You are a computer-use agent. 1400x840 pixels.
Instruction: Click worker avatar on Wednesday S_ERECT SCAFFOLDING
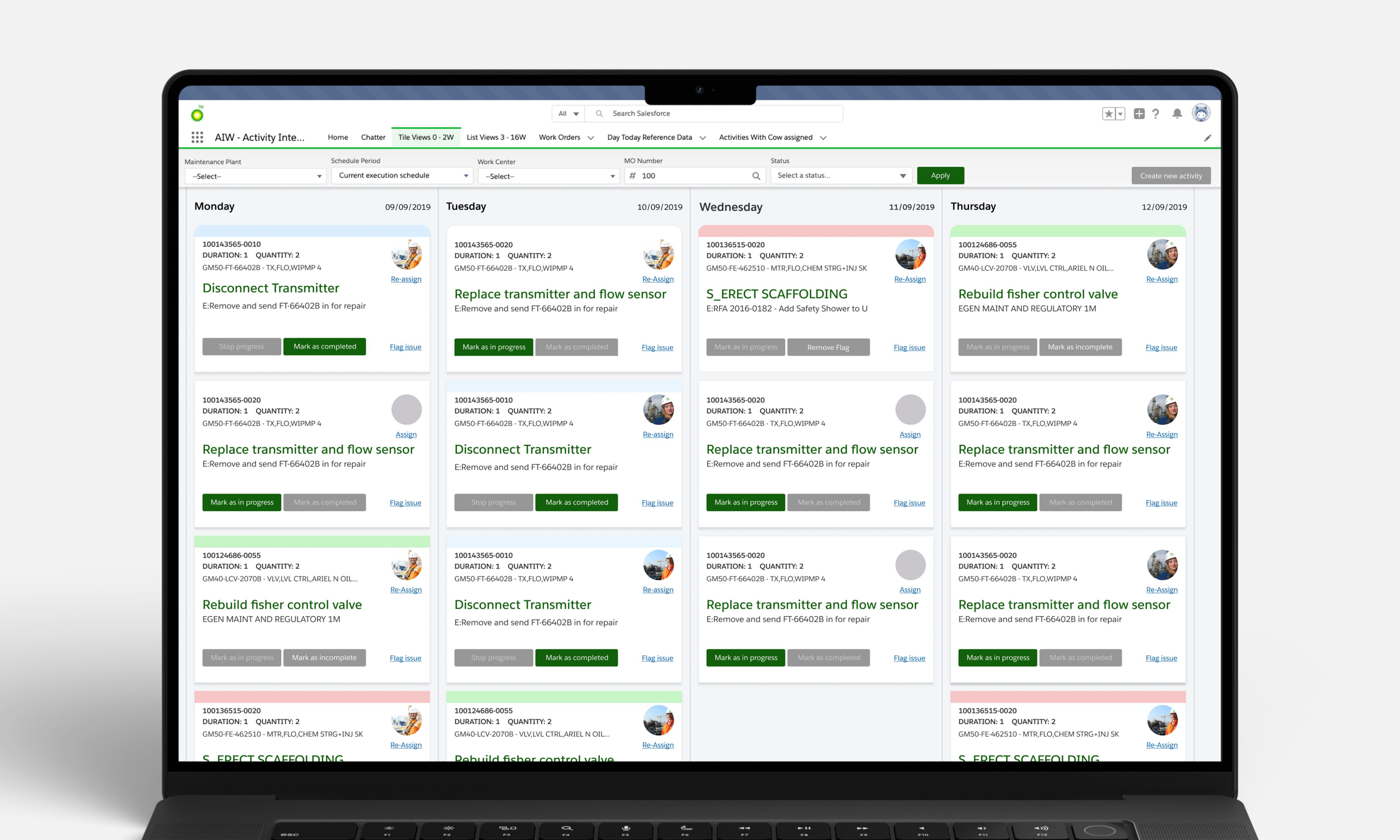(910, 254)
